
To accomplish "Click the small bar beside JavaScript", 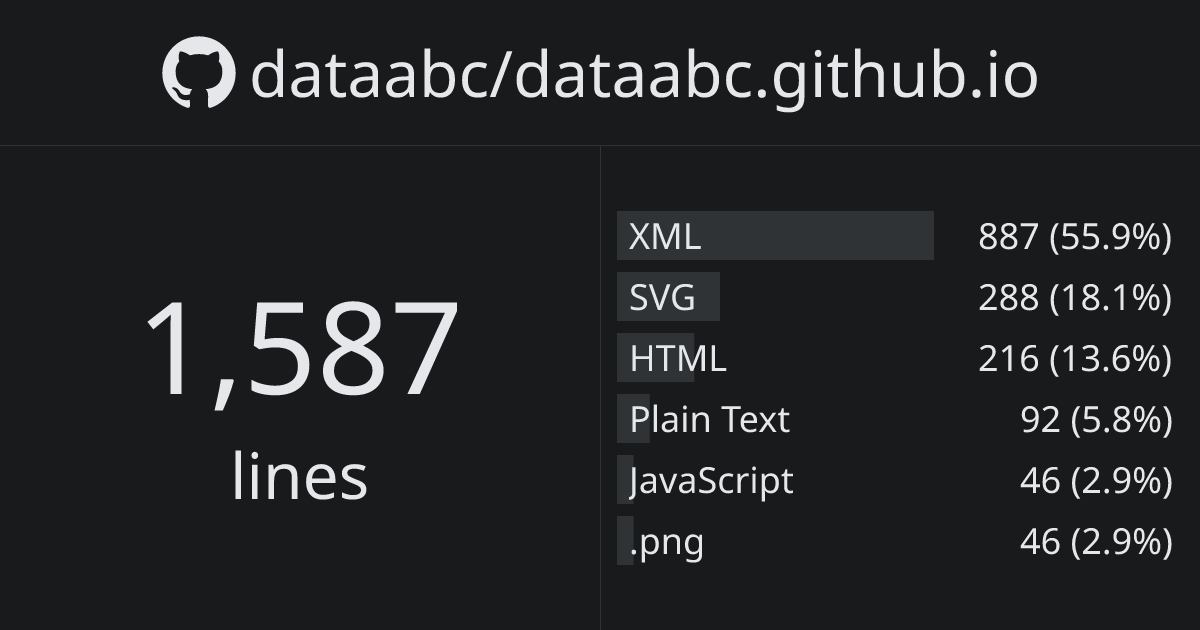I will click(x=624, y=479).
